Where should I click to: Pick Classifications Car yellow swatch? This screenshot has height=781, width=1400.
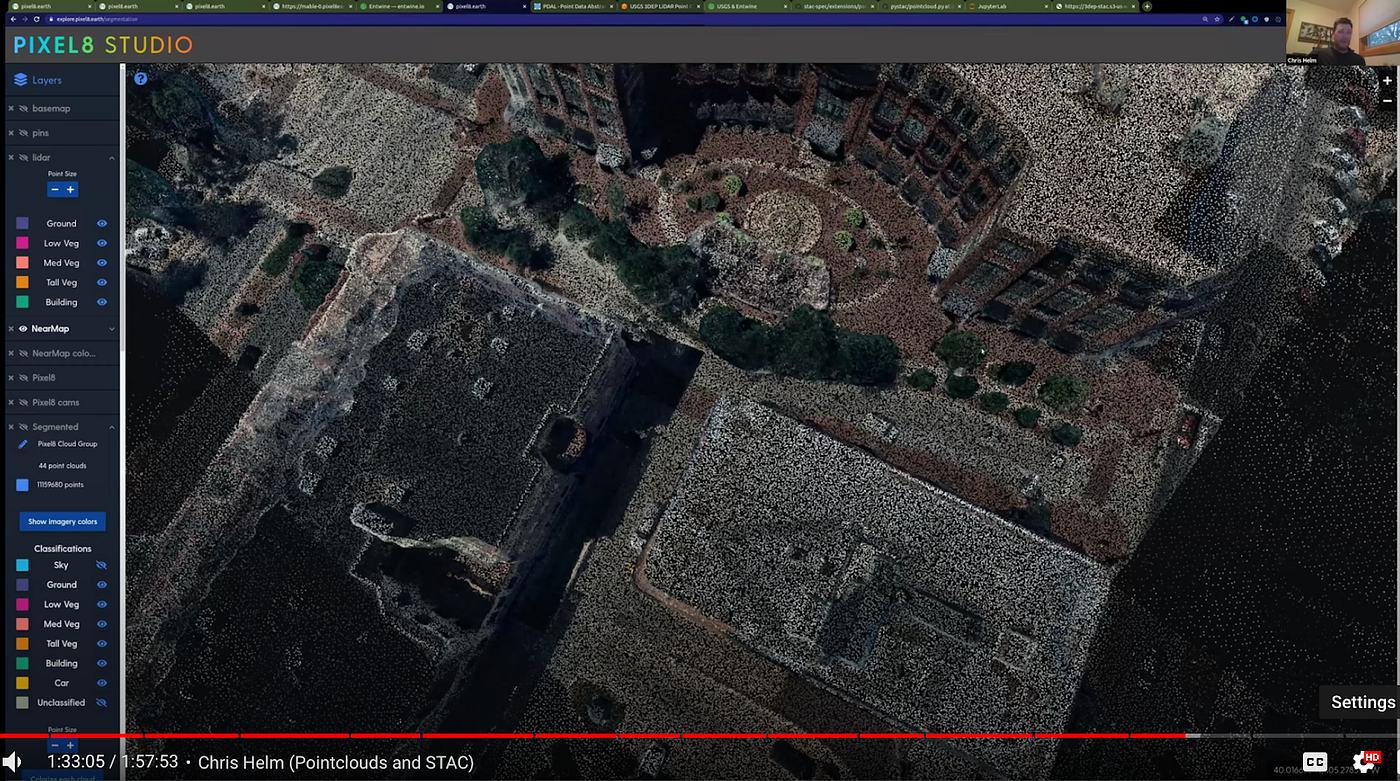tap(22, 683)
